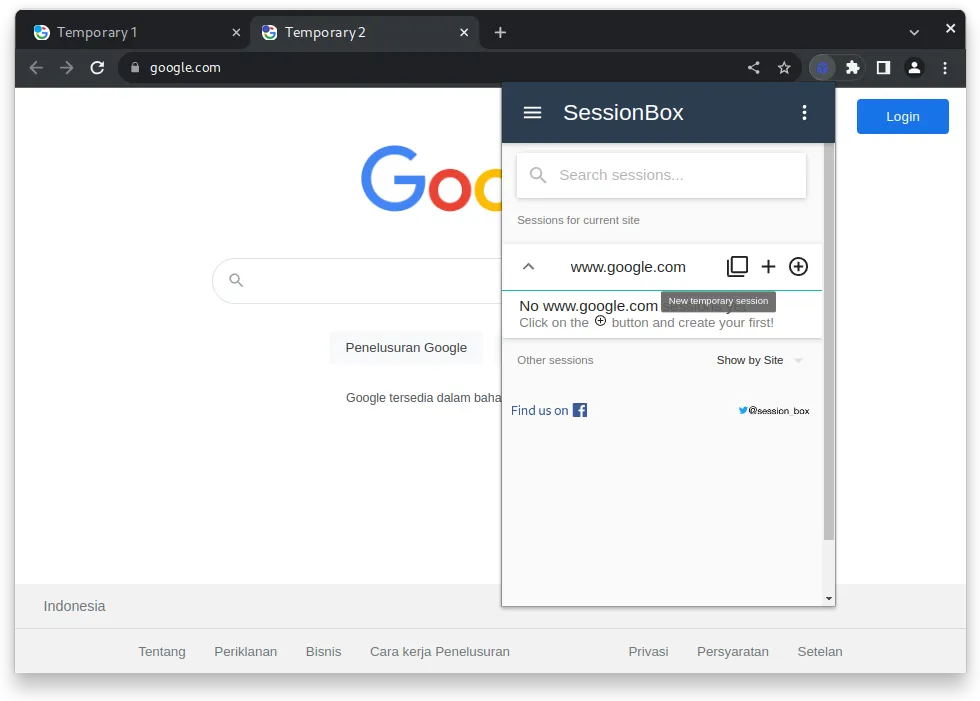Screen dimensions: 980x701
Task: Click the plus icon to add a session
Action: coord(768,266)
